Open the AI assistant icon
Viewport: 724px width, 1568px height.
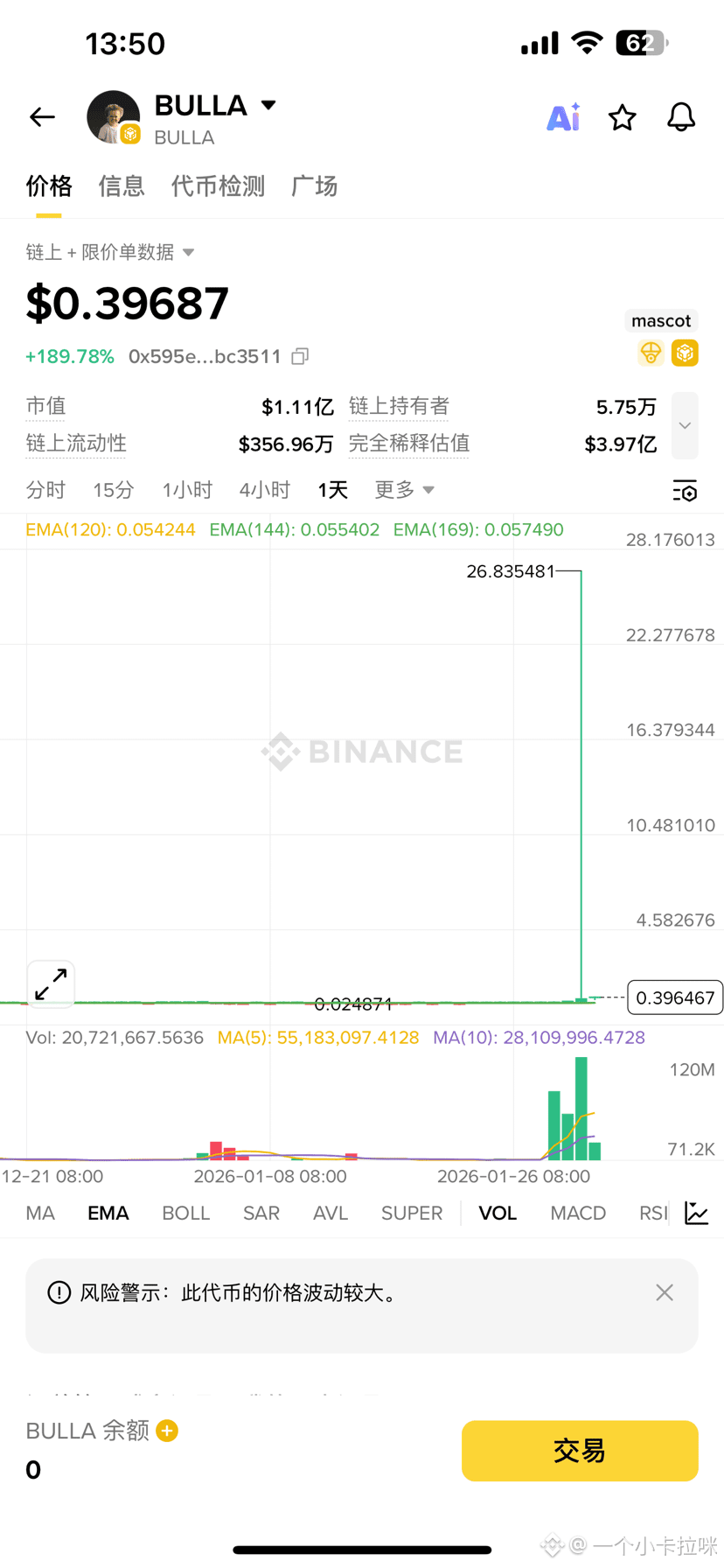click(563, 116)
